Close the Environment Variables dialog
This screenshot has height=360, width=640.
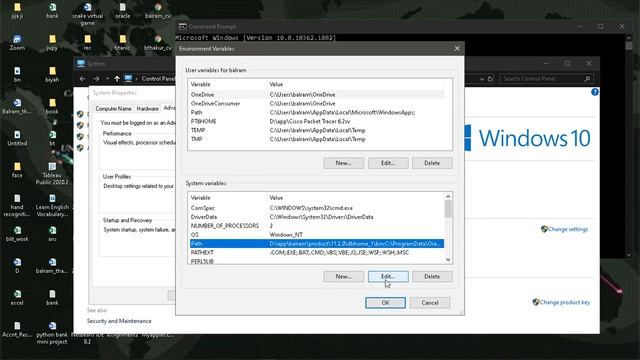pyautogui.click(x=457, y=49)
